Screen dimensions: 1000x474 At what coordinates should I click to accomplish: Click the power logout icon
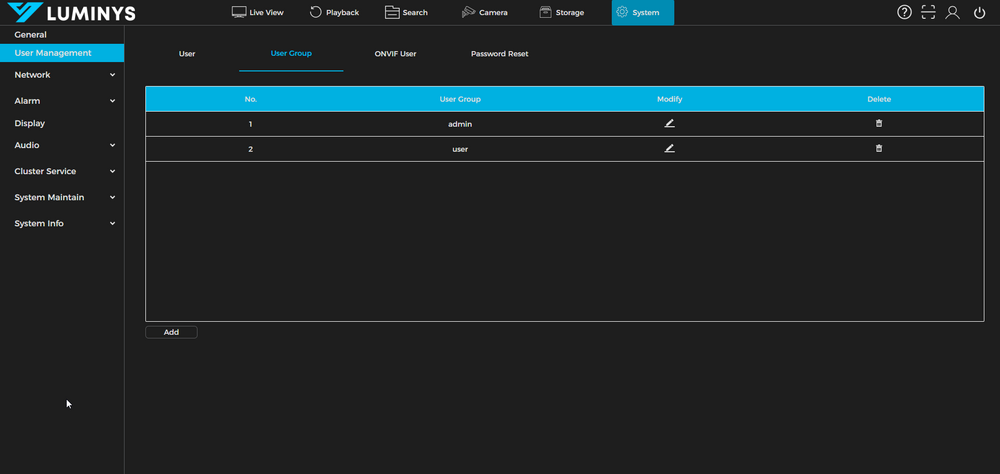tap(979, 13)
